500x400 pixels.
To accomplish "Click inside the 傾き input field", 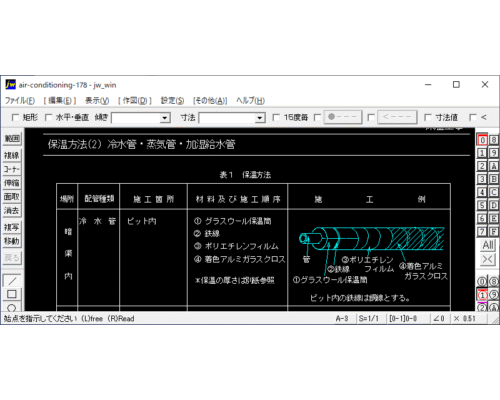I will click(136, 118).
